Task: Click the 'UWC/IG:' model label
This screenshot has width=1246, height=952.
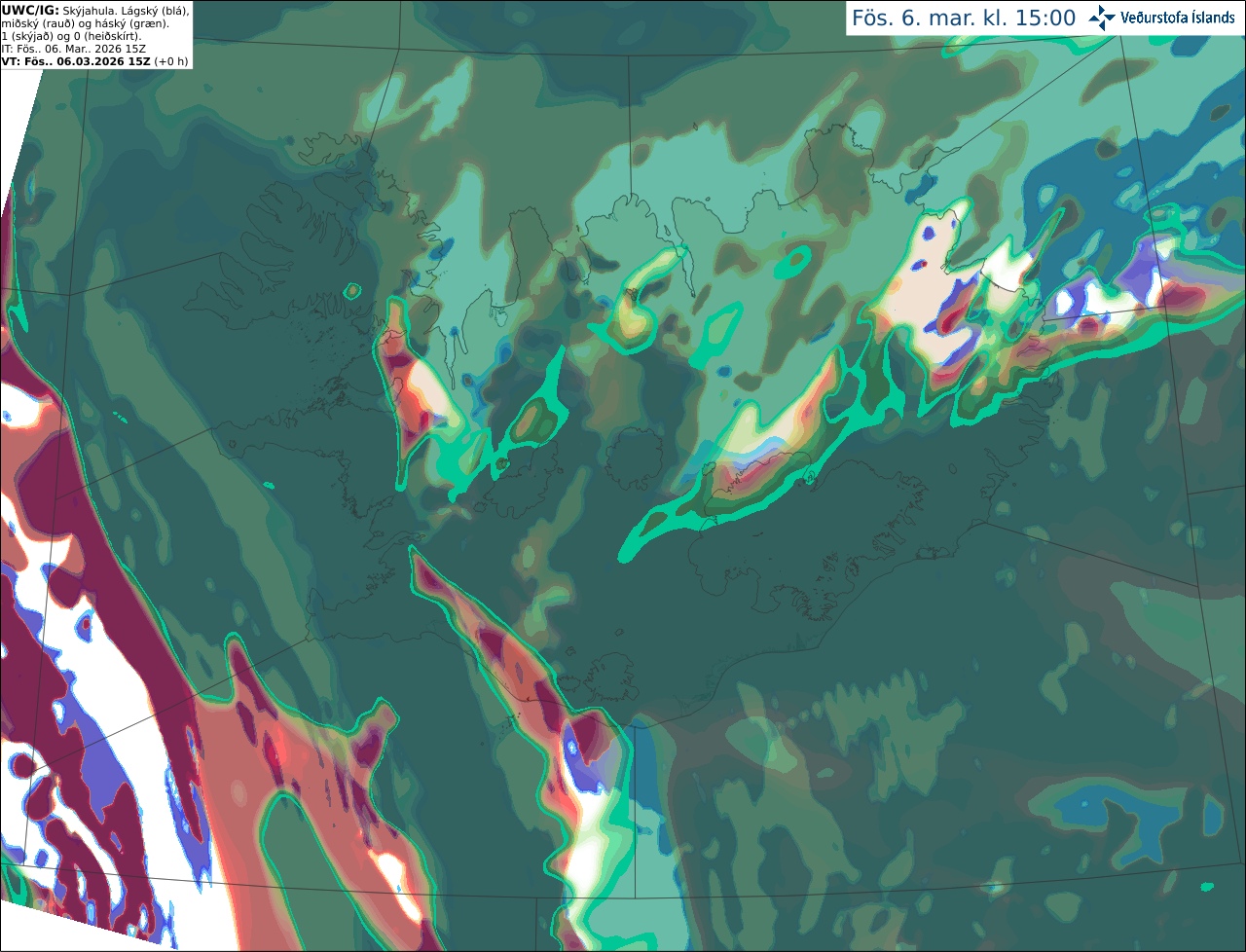Action: click(30, 10)
